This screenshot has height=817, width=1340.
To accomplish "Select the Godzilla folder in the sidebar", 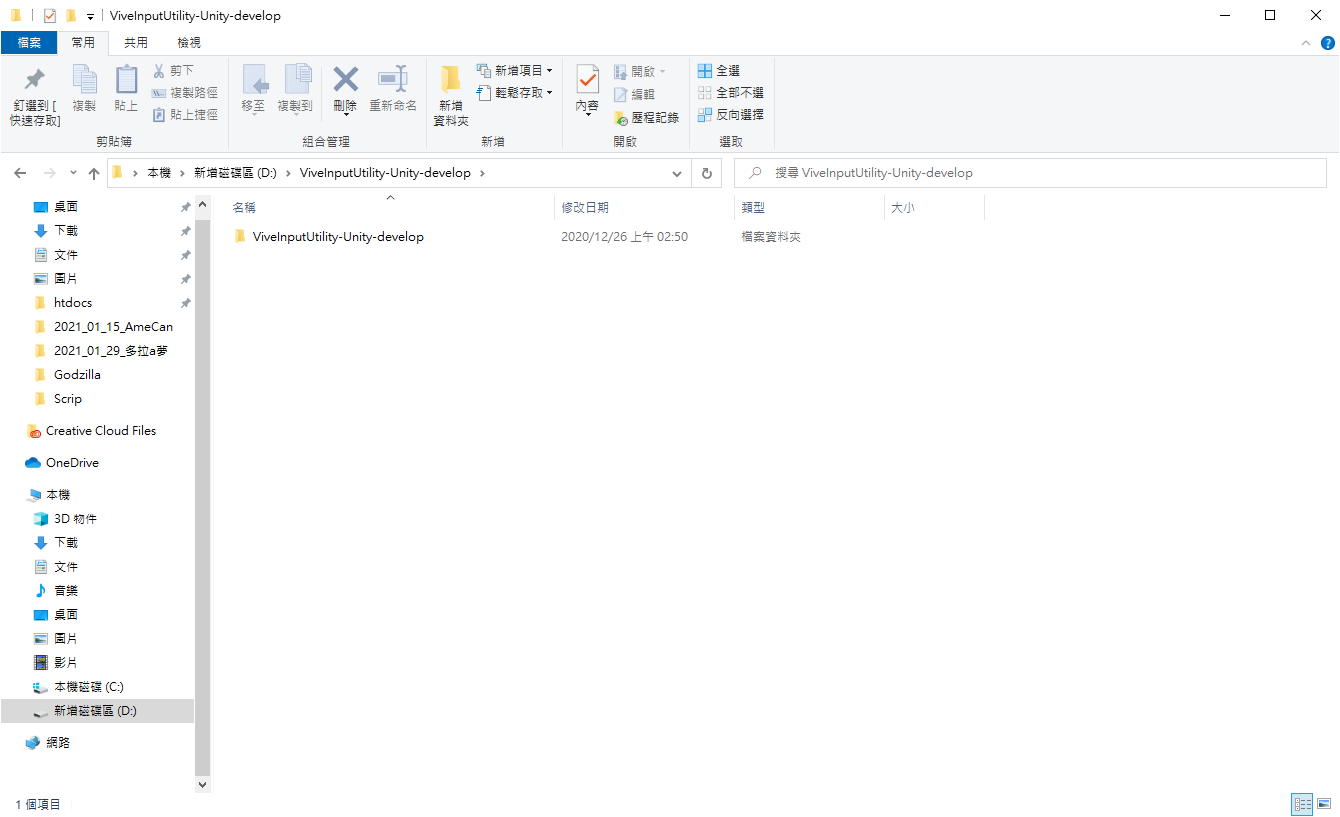I will (77, 375).
